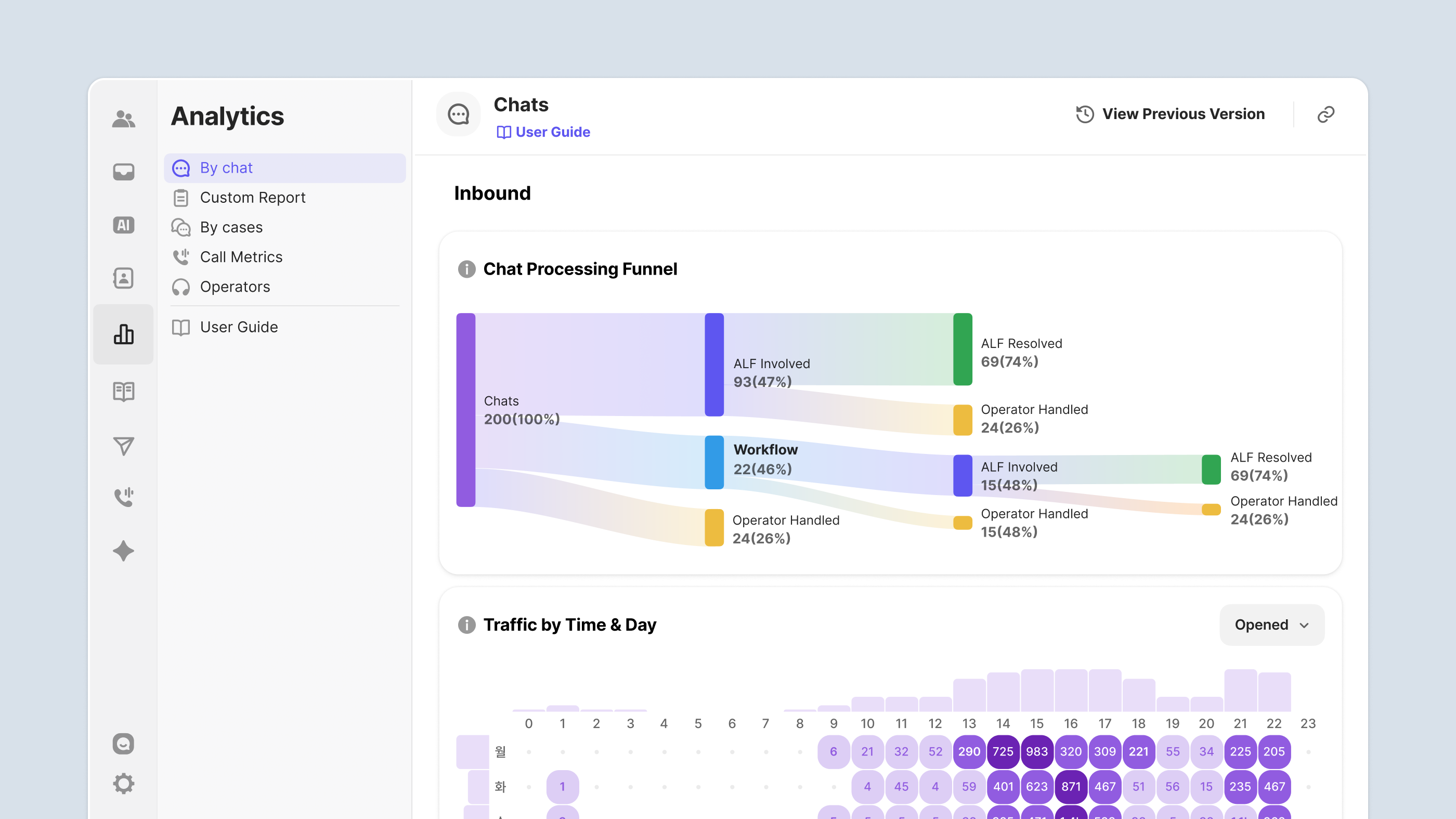The width and height of the screenshot is (1456, 819).
Task: Show info for Chat Processing Funnel
Action: pyautogui.click(x=466, y=269)
